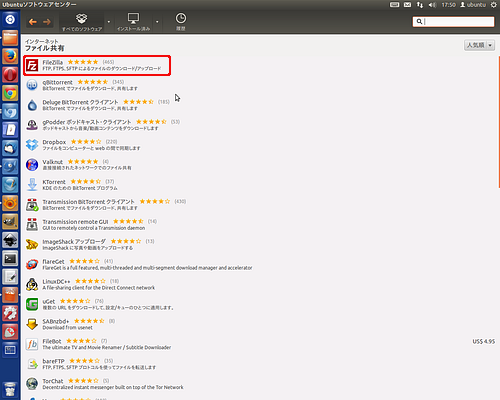Click the FileBot title text
Viewport: 500px width, 400px height.
(x=52, y=341)
